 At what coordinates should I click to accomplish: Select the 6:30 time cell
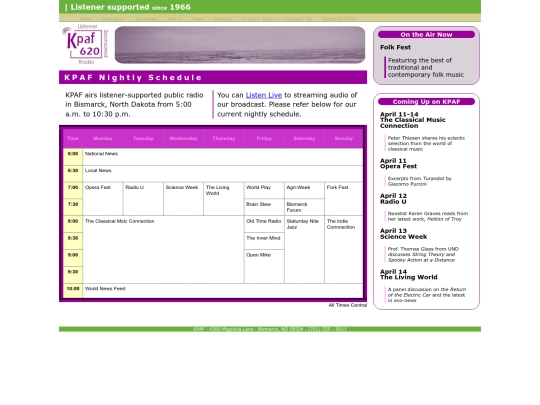pyautogui.click(x=73, y=174)
